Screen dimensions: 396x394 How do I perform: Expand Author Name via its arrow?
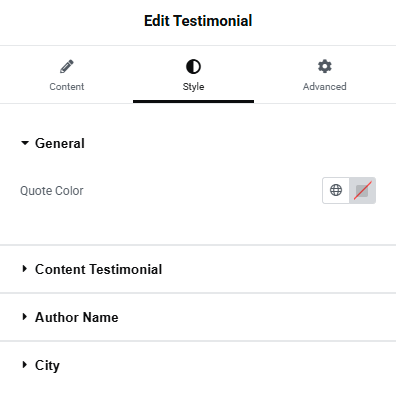(24, 317)
